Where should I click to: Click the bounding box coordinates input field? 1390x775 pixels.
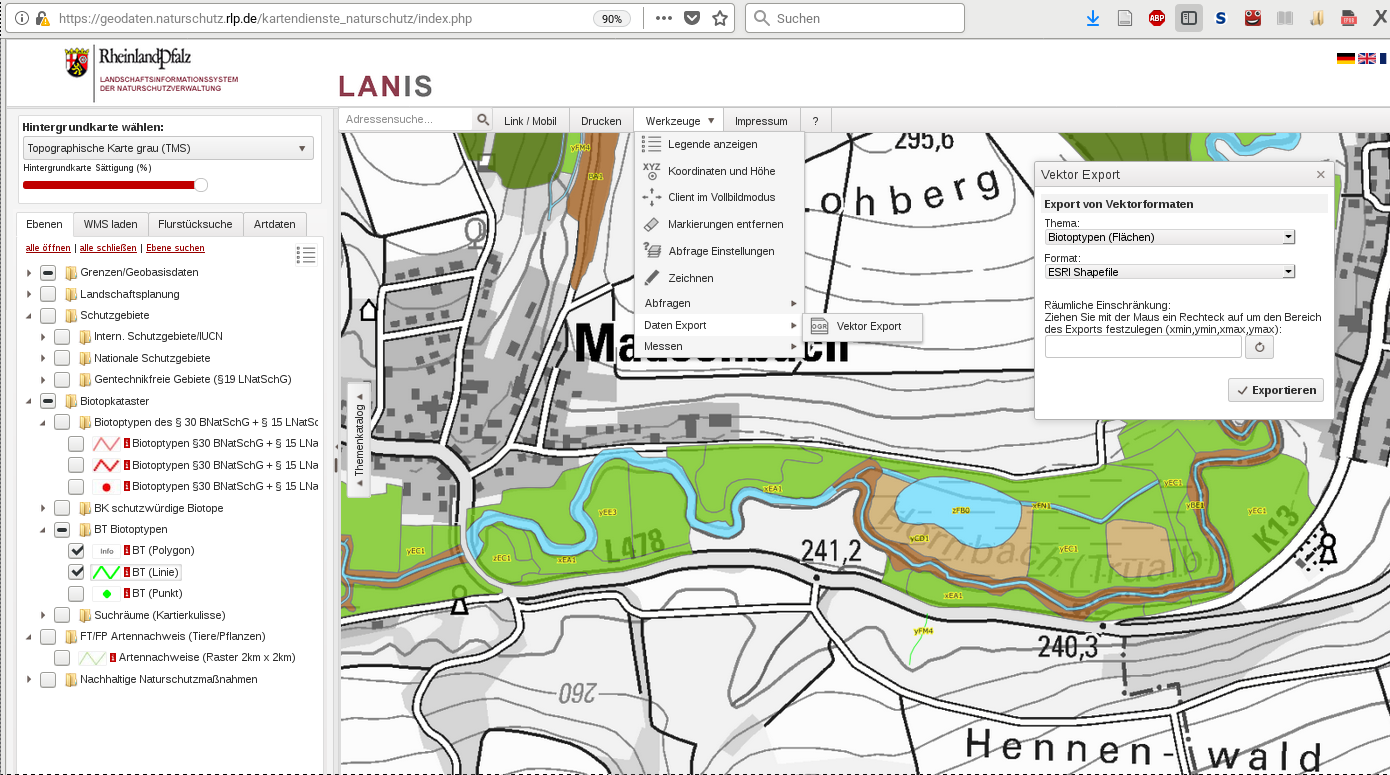[x=1143, y=347]
